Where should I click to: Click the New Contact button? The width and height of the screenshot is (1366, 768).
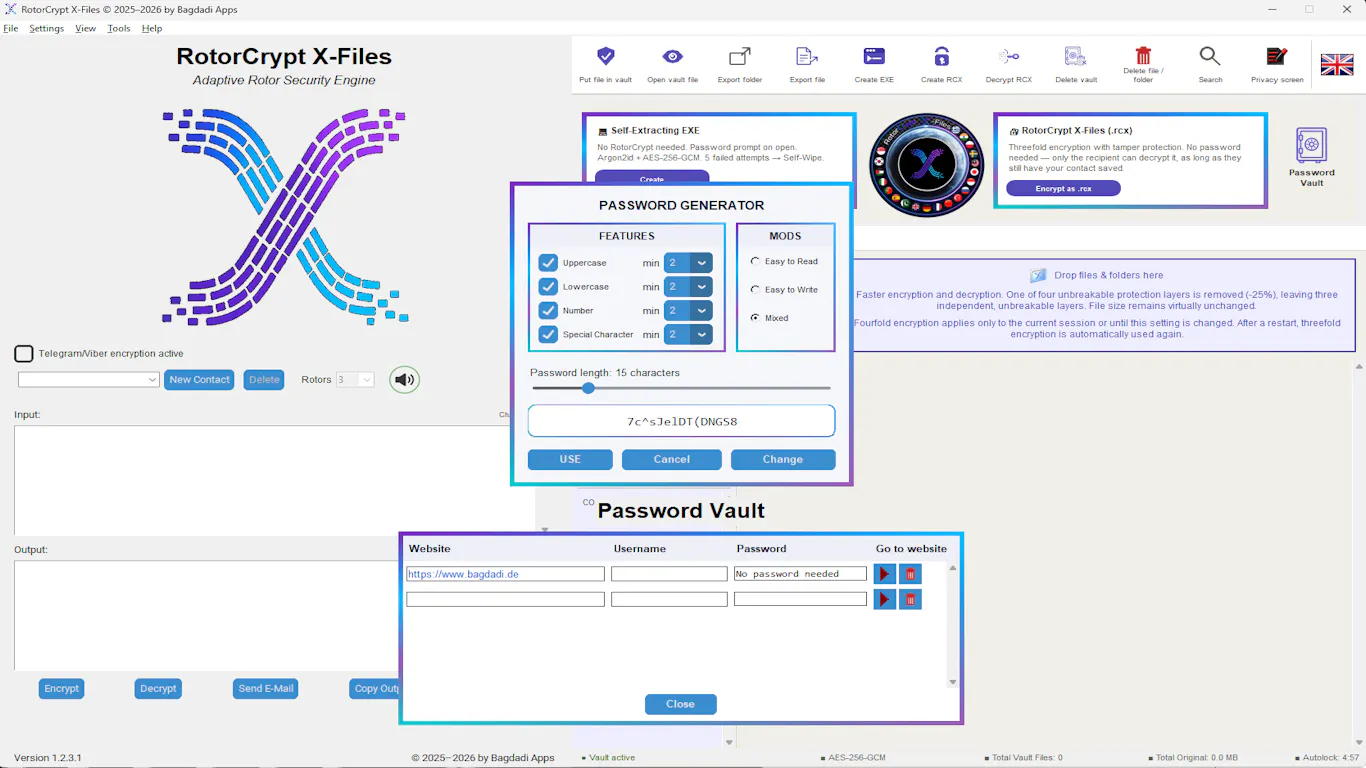200,380
